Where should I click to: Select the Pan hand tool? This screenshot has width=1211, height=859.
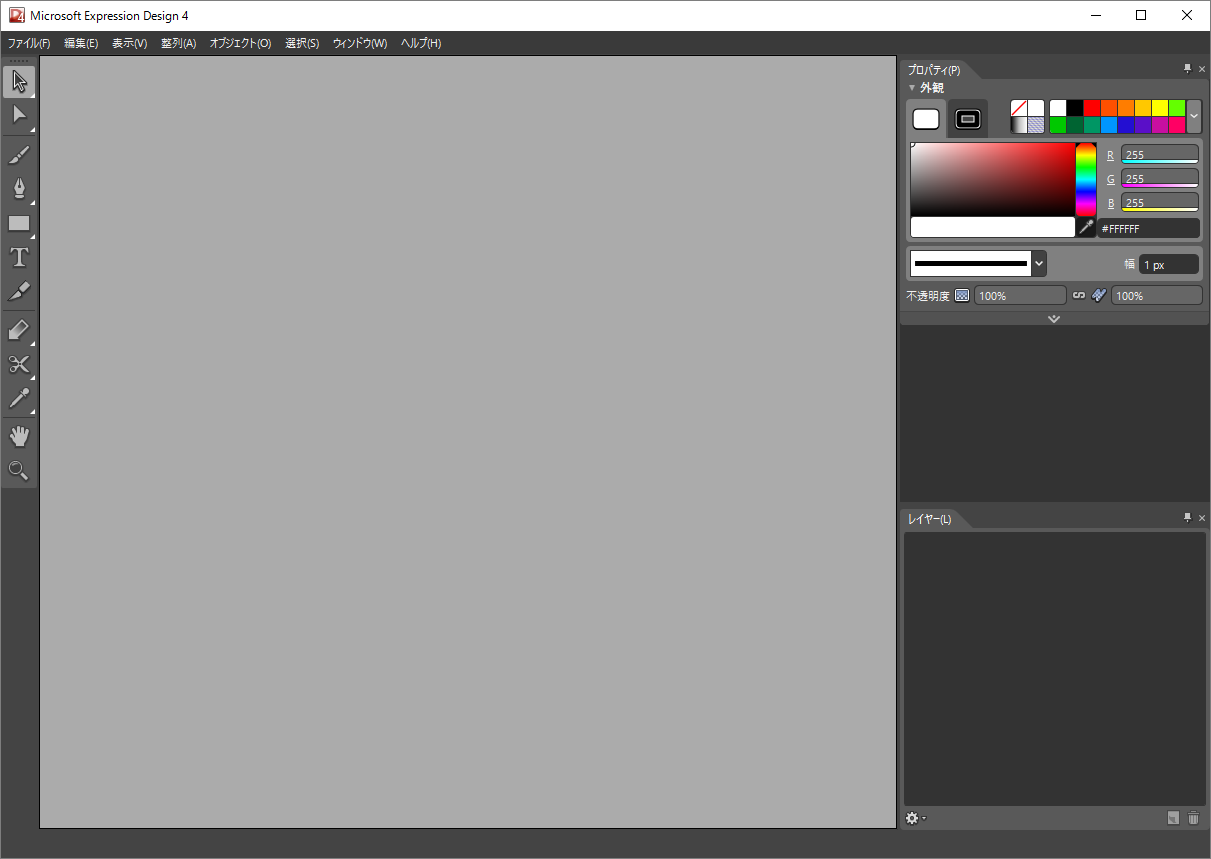coord(19,436)
